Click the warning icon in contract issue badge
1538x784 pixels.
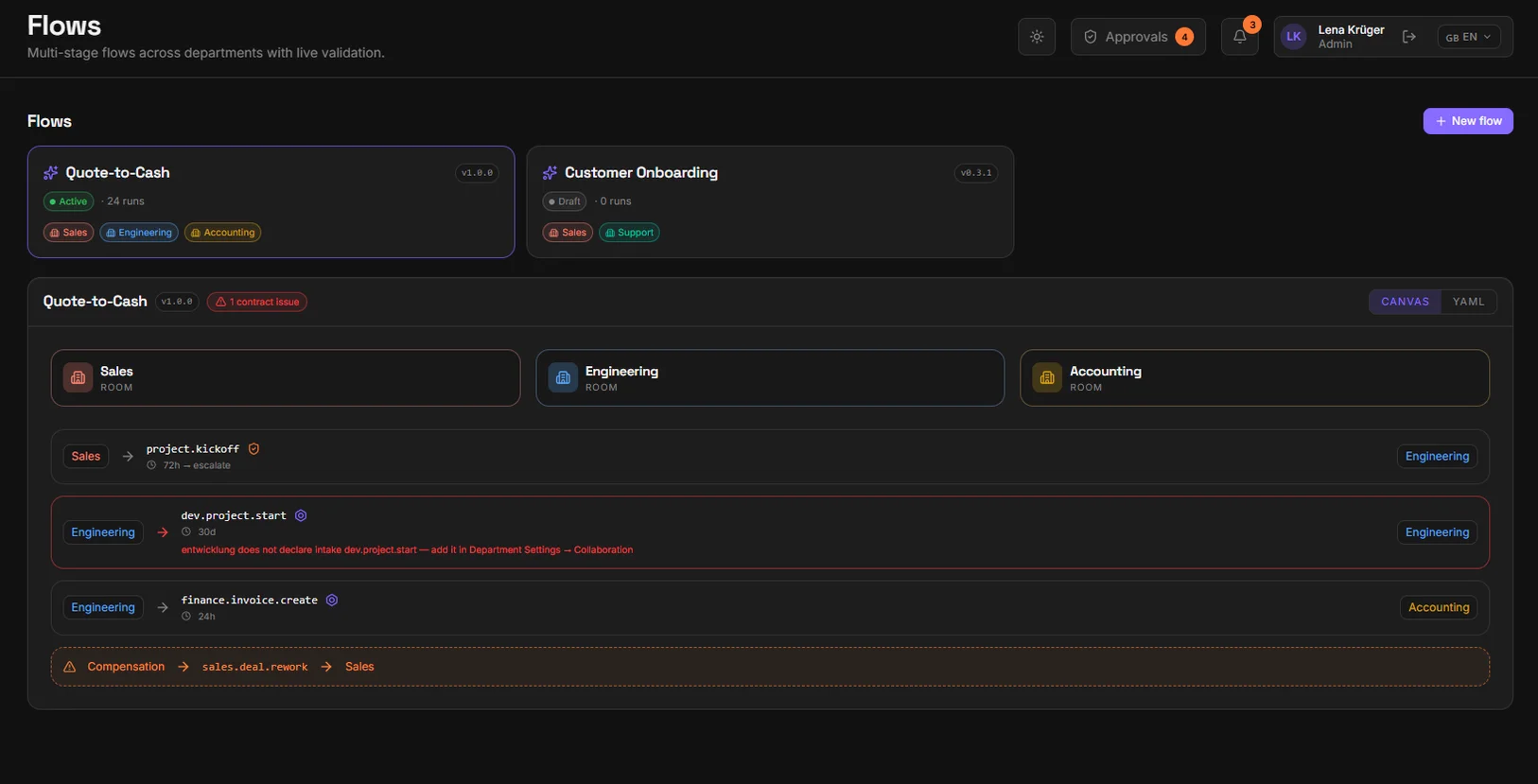[220, 302]
